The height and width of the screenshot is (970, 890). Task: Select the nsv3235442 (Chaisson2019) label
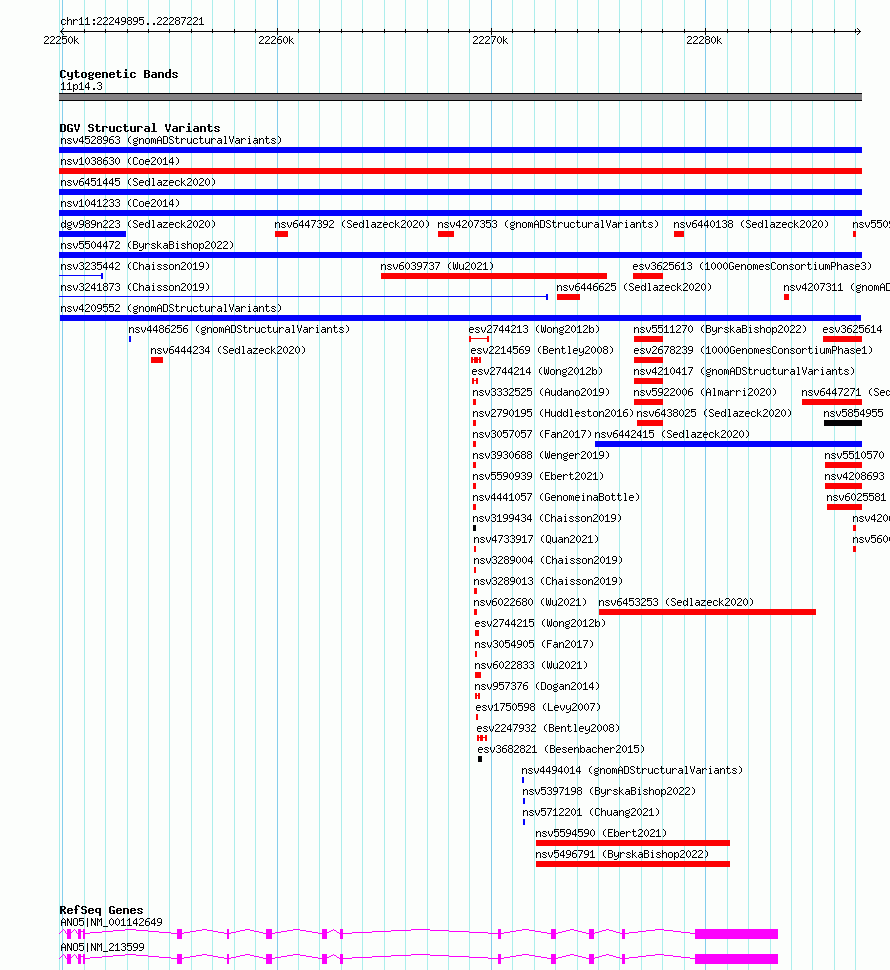point(135,267)
